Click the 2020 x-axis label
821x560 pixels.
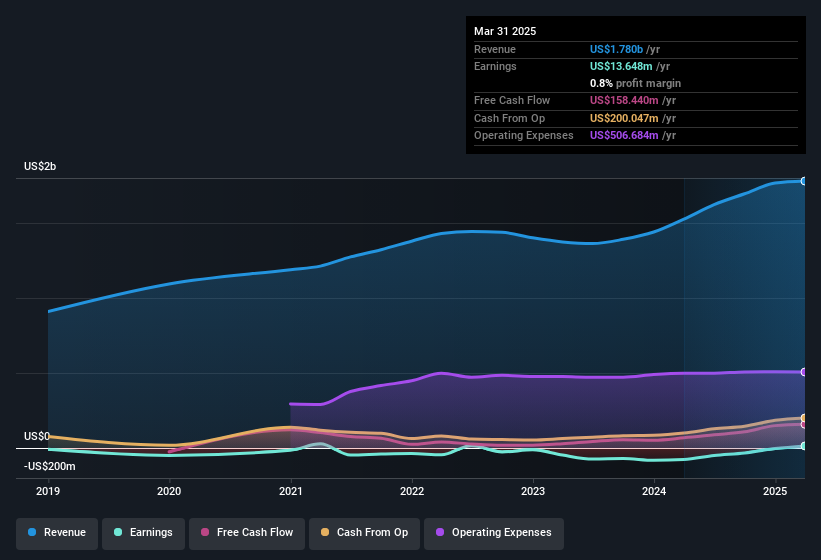click(169, 491)
